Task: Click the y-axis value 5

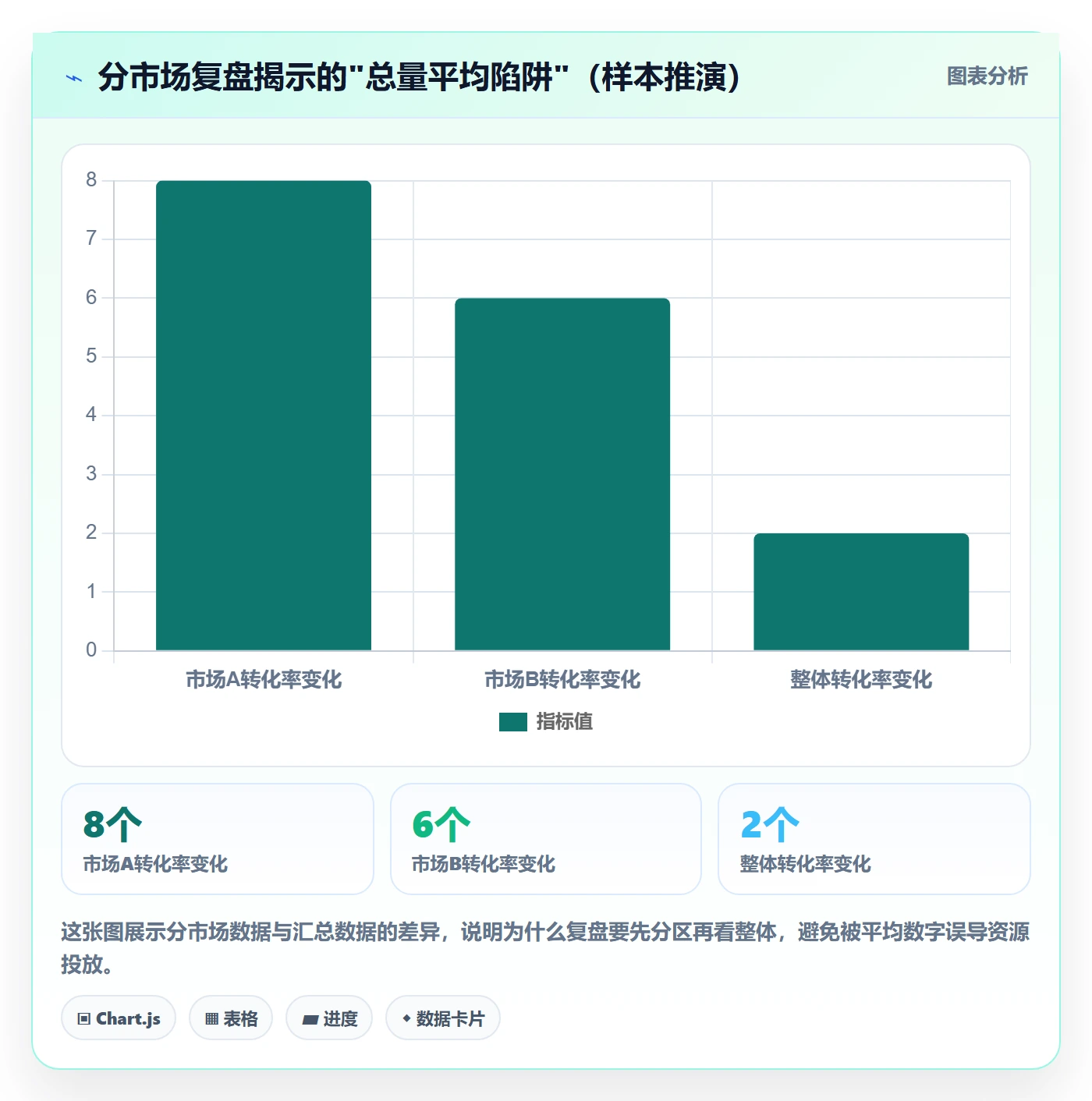Action: pyautogui.click(x=91, y=356)
